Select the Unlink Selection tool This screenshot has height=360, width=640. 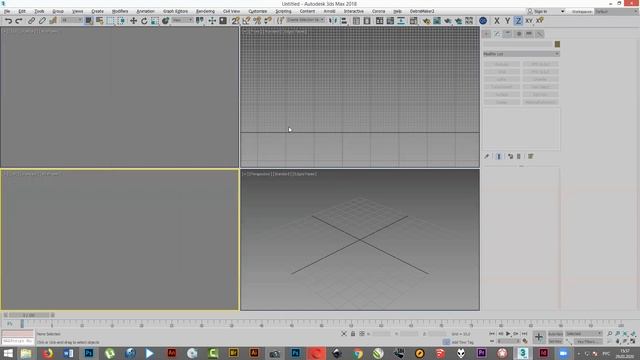[x=42, y=20]
